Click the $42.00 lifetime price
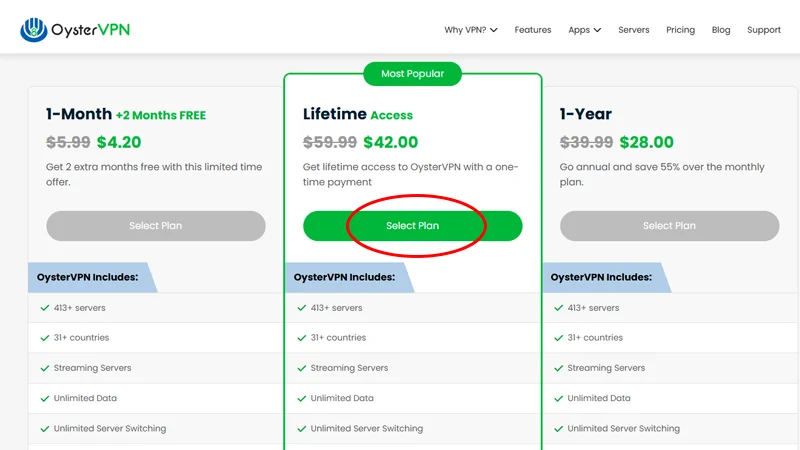This screenshot has width=800, height=450. (x=390, y=142)
